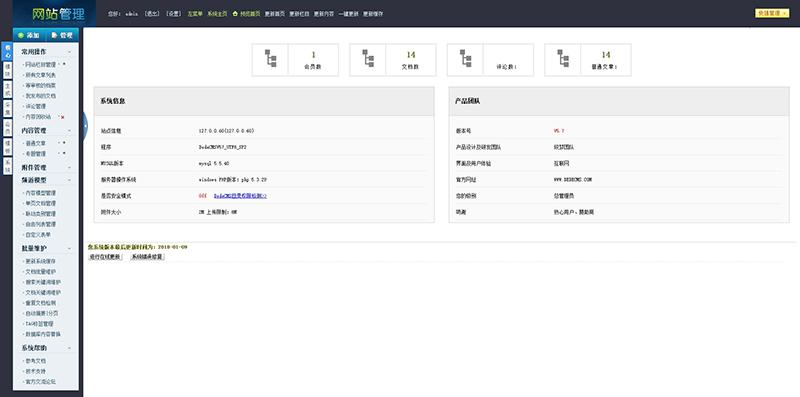Viewport: 800px width, 397px height.
Task: Open 评论管理 in the sidebar
Action: click(36, 107)
